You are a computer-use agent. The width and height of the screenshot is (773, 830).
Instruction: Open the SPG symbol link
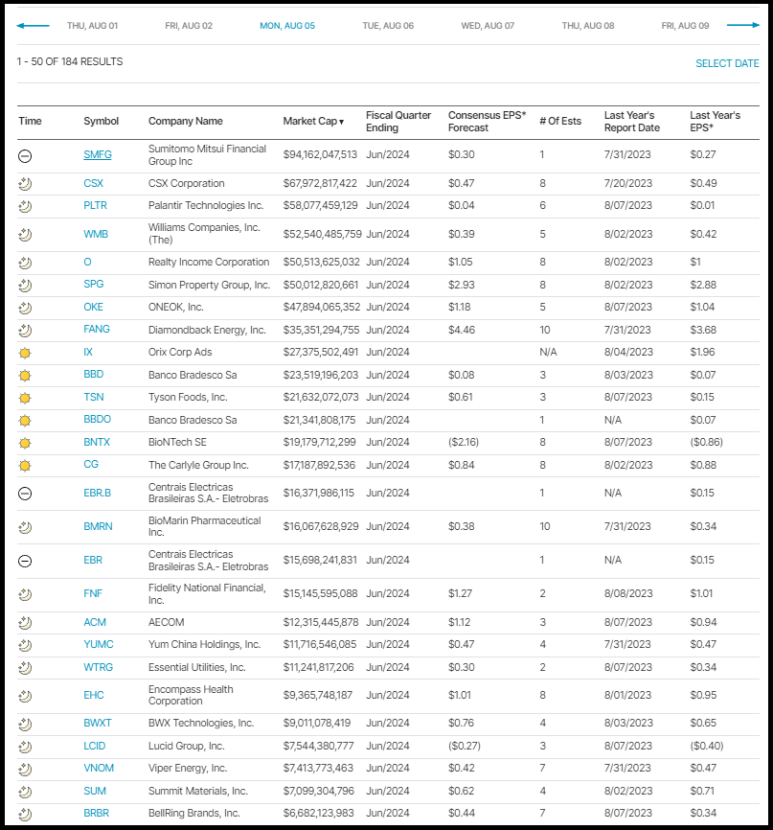coord(93,284)
